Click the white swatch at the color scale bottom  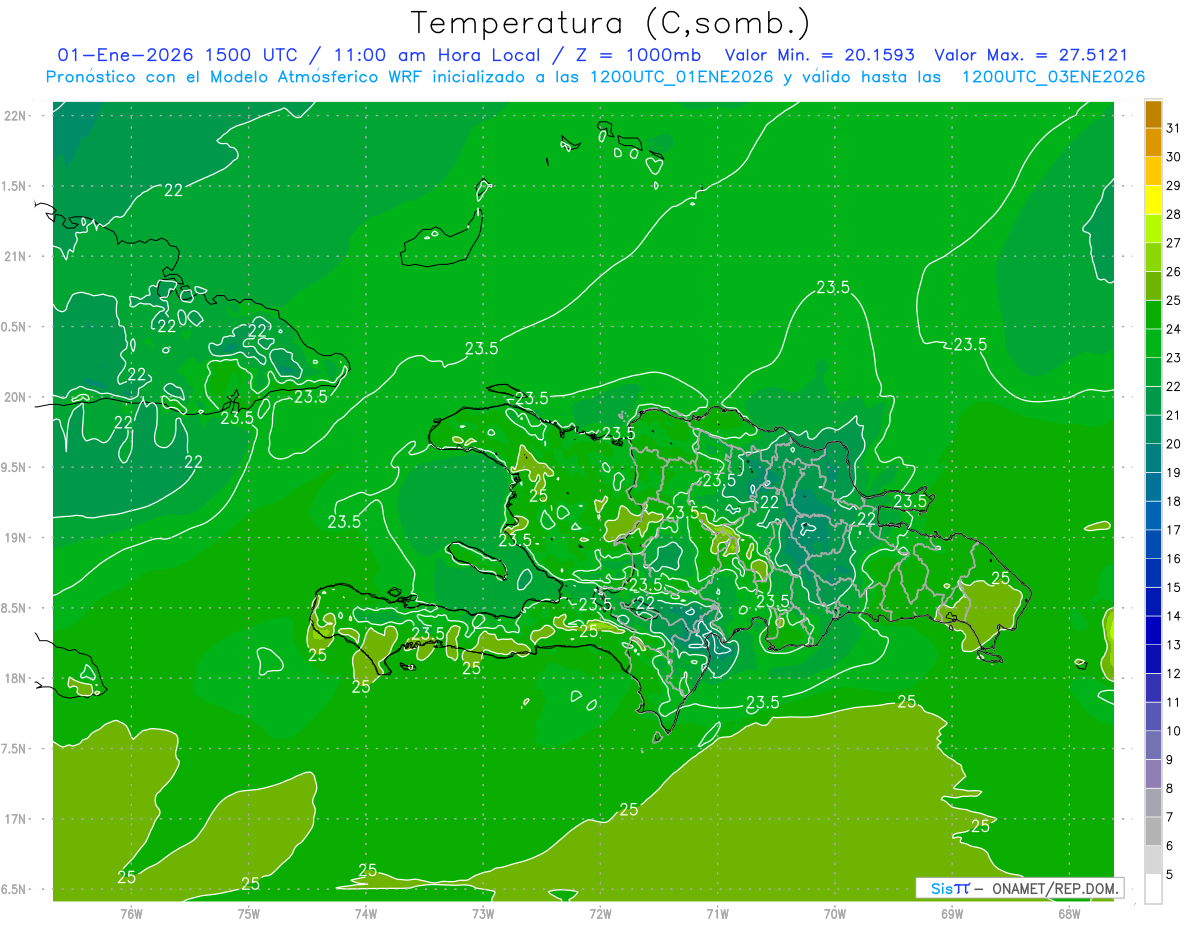1153,889
